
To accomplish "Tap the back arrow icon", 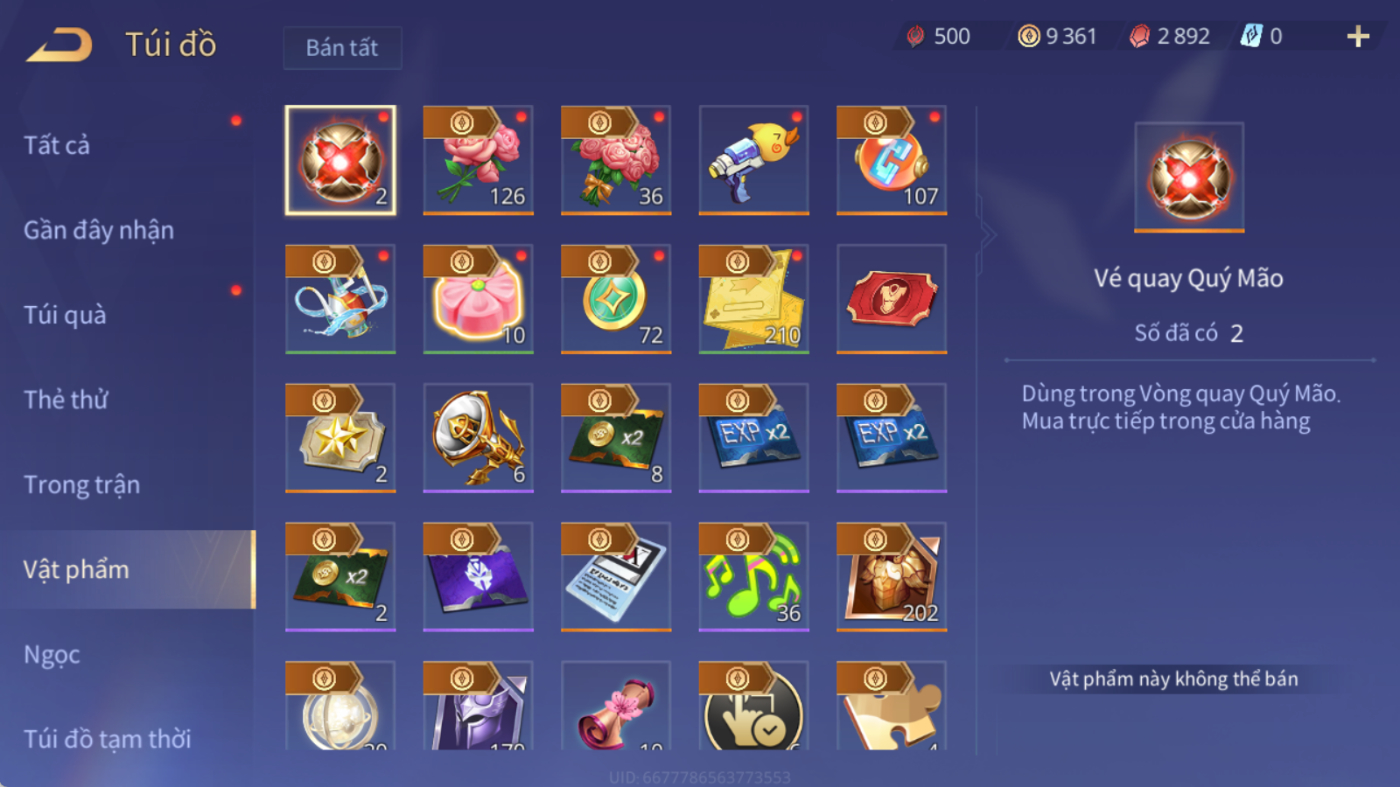I will pyautogui.click(x=59, y=45).
